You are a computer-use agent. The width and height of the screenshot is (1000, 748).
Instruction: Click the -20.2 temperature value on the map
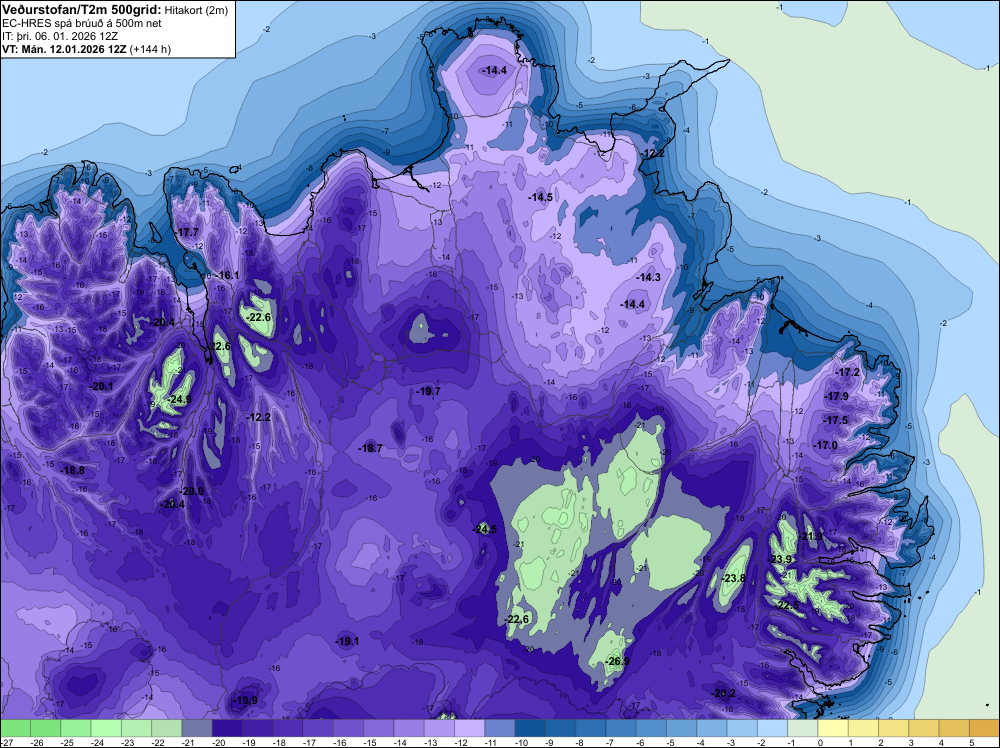724,693
